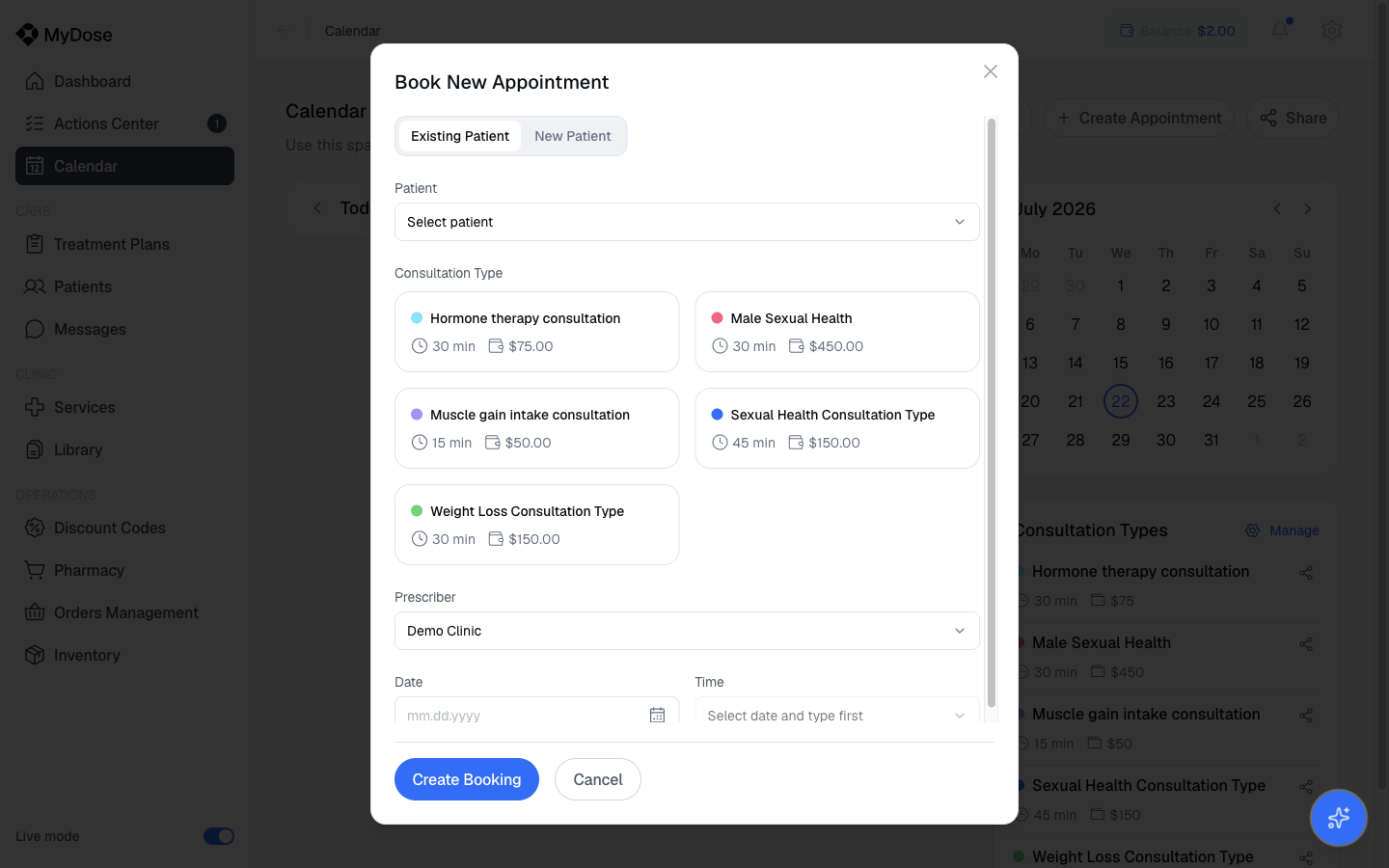Open Actions Center in the sidebar
This screenshot has width=1389, height=868.
point(124,123)
